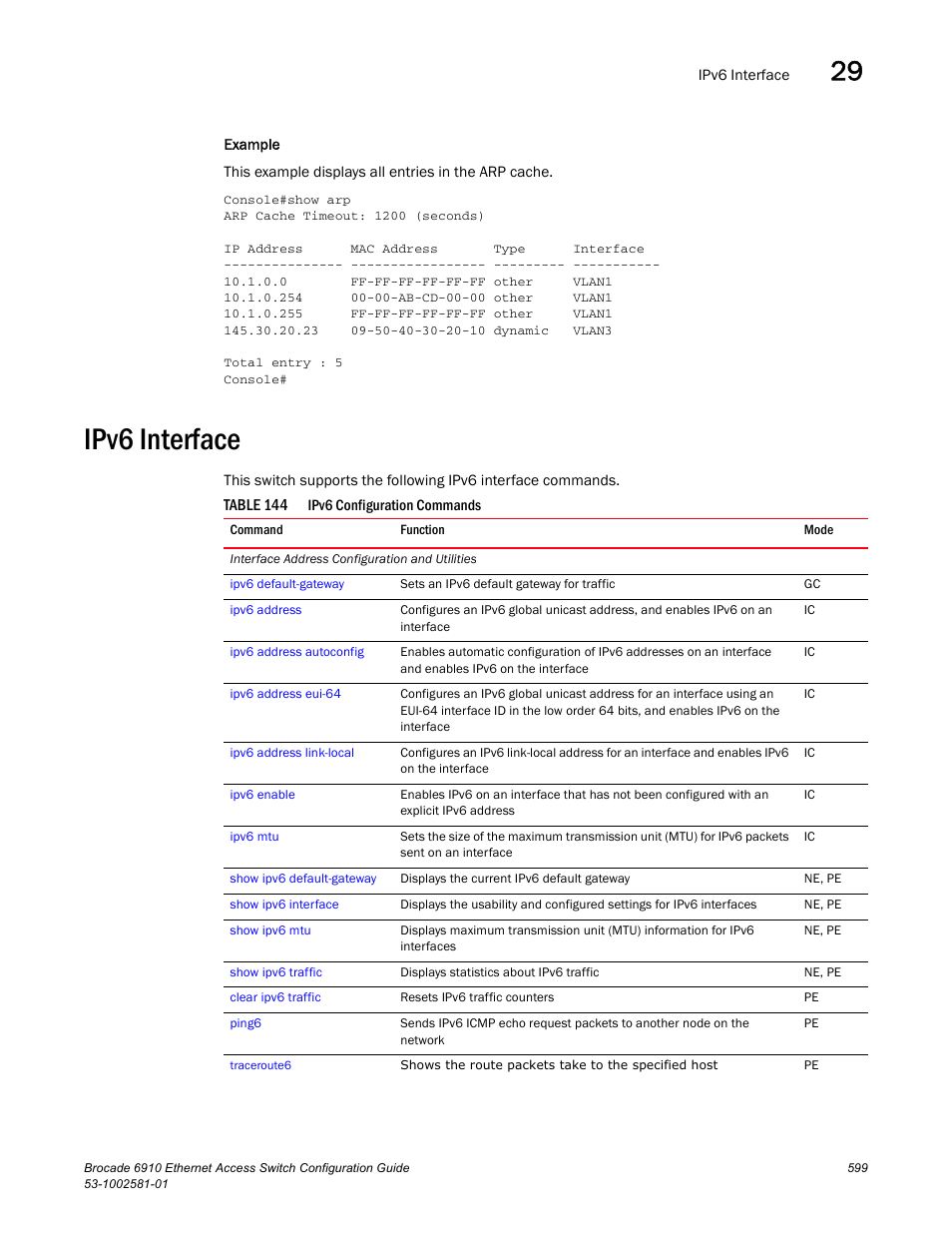
Task: Open the clear ipv6 traffic link
Action: (275, 997)
